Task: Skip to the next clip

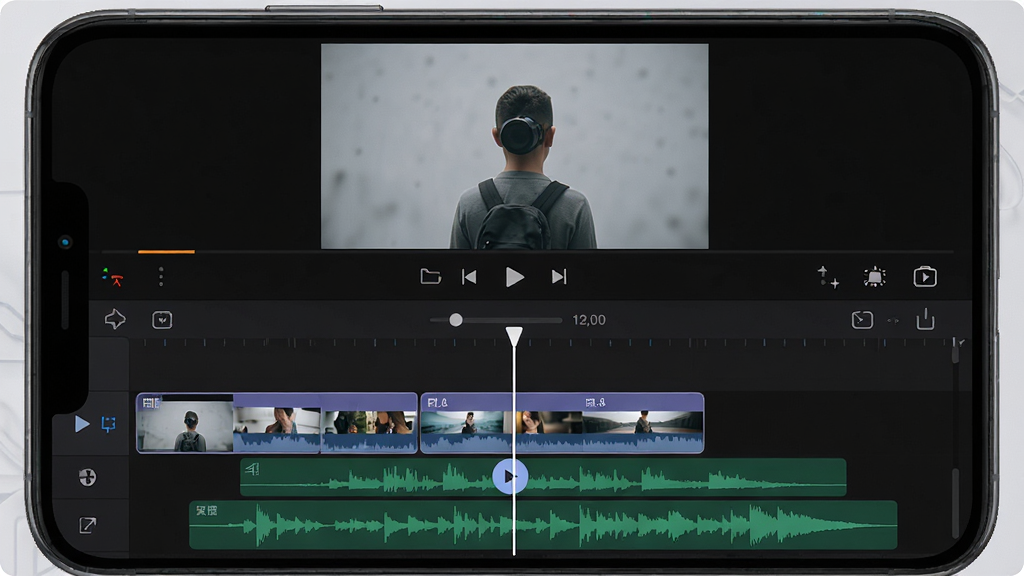Action: point(559,277)
